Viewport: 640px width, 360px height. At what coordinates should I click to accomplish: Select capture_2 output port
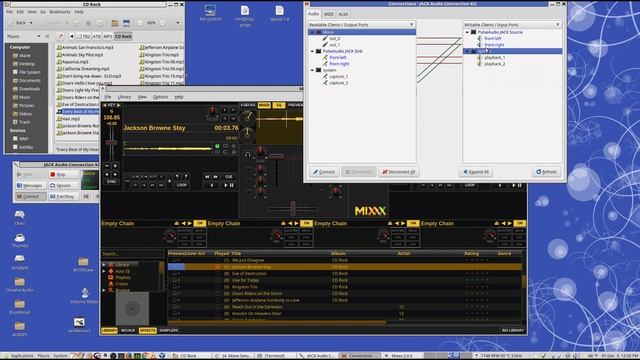click(x=338, y=83)
